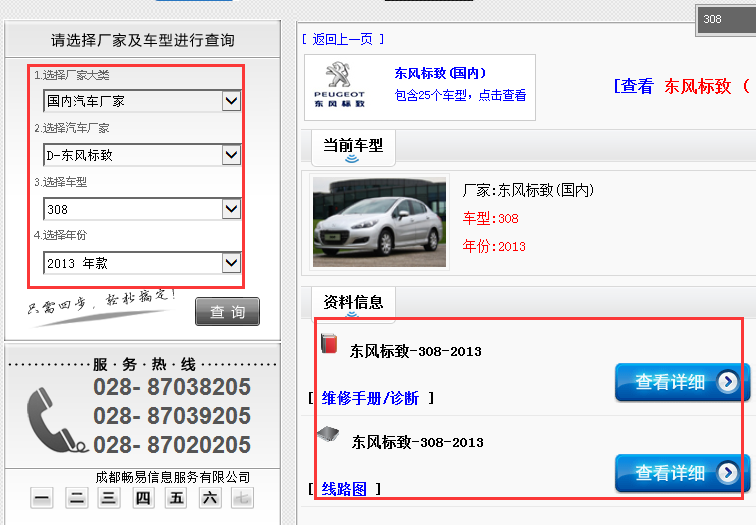
Task: Click the Peugeot 308 car thumbnail
Action: coord(379,222)
